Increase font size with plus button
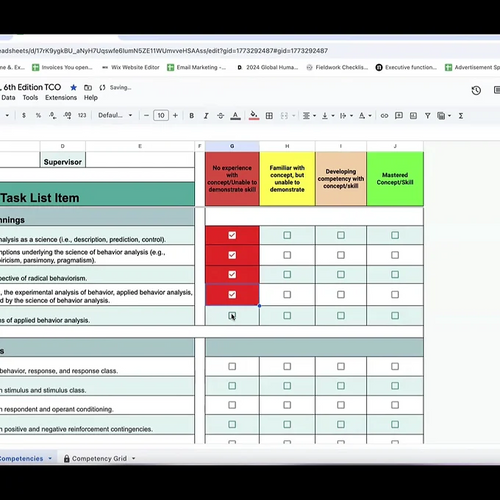500x500 pixels. 175,115
